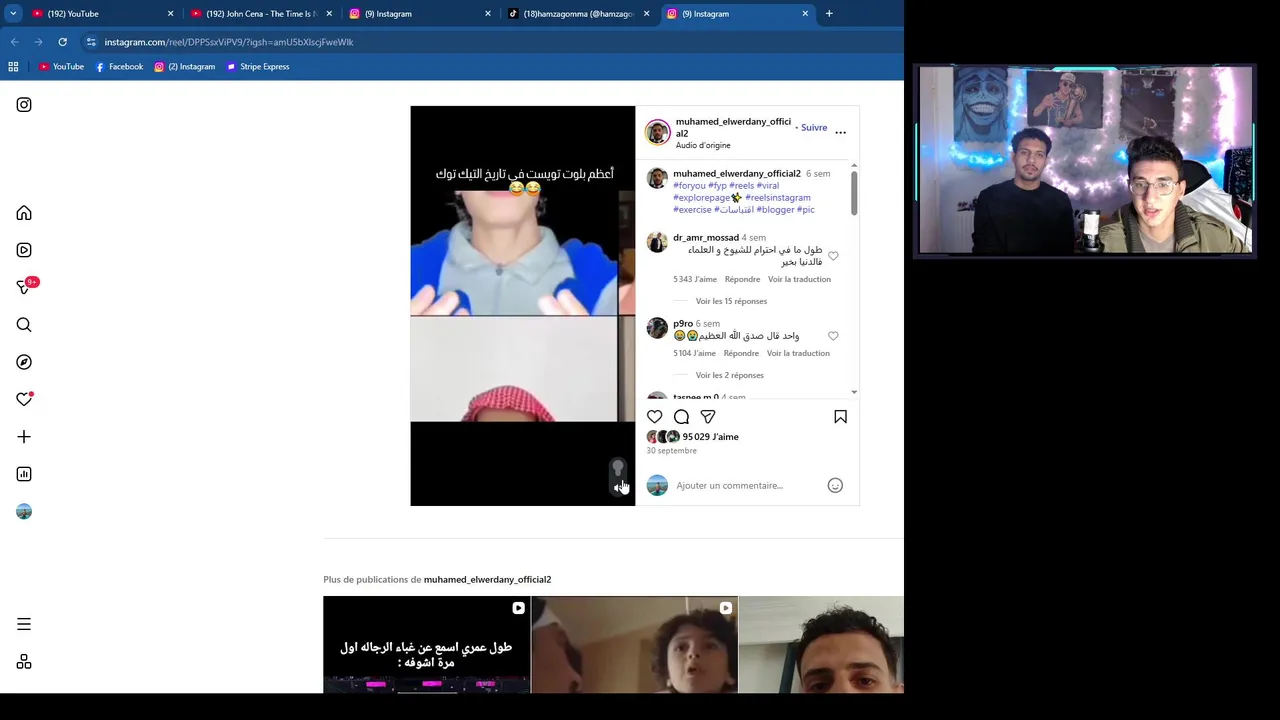The width and height of the screenshot is (1280, 720).
Task: Open a new browser tab
Action: 829,14
